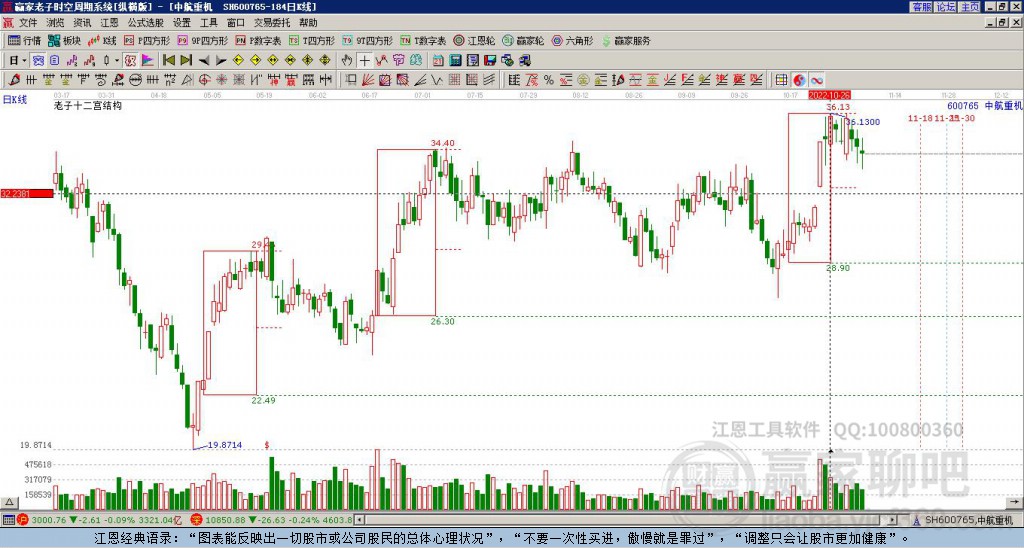This screenshot has height=548, width=1024.
Task: Click the 老子十二宫结构 indicator title
Action: point(88,105)
